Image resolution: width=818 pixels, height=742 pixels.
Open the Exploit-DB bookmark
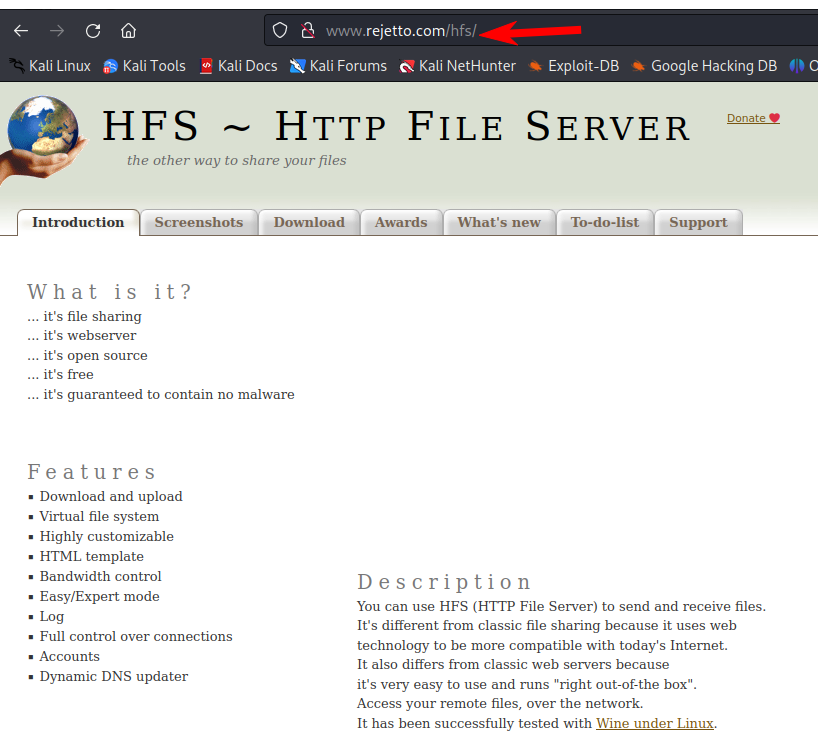pos(573,66)
